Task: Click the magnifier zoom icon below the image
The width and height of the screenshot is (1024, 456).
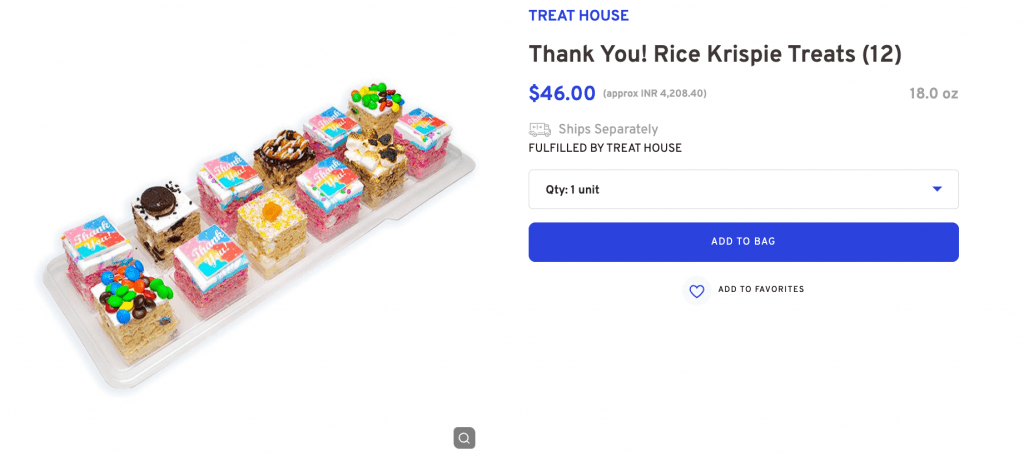Action: 463,437
